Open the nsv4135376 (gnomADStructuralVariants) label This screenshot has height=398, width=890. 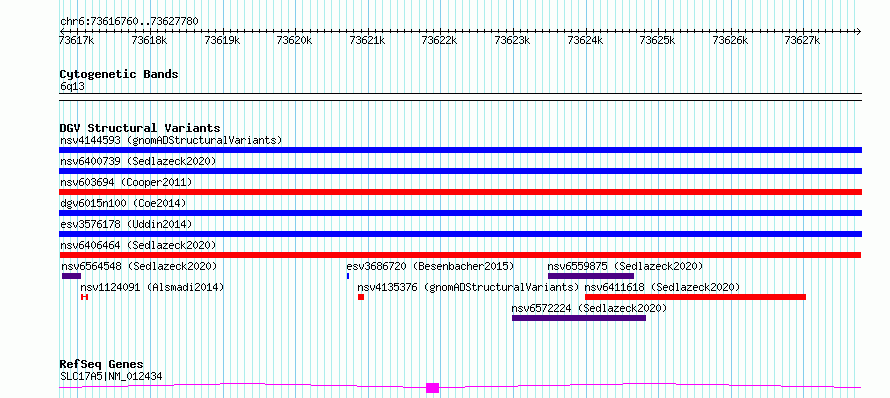click(x=469, y=287)
